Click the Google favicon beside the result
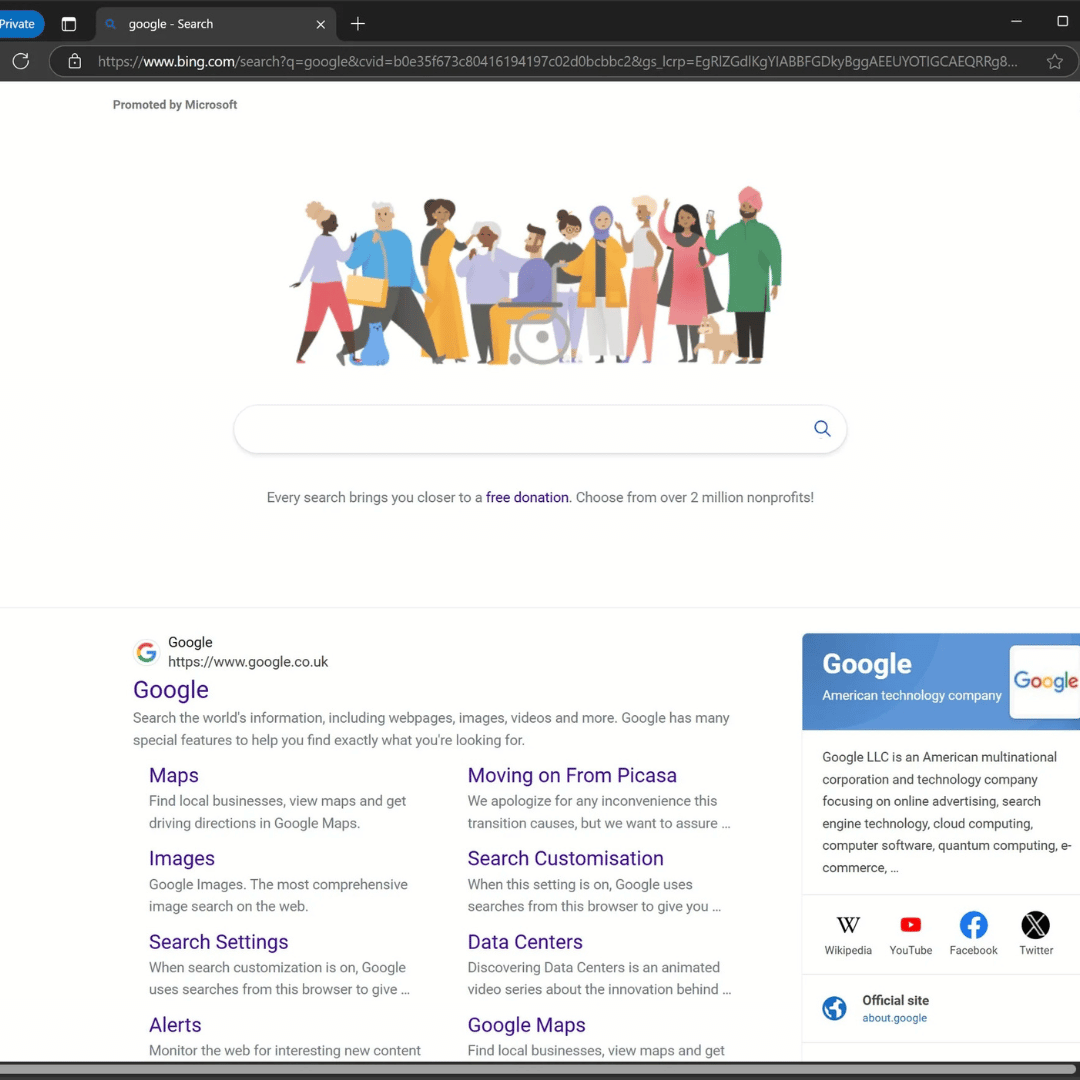This screenshot has width=1080, height=1080. pos(146,652)
